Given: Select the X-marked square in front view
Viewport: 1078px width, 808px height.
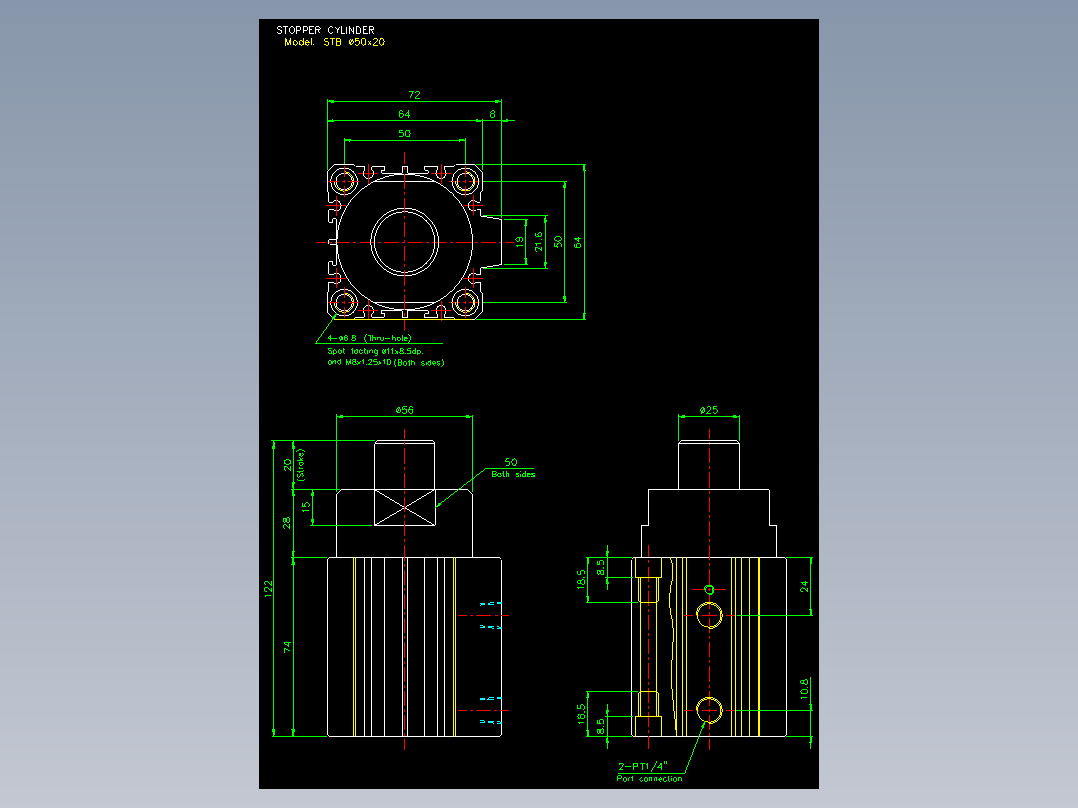Looking at the screenshot, I should [x=405, y=507].
